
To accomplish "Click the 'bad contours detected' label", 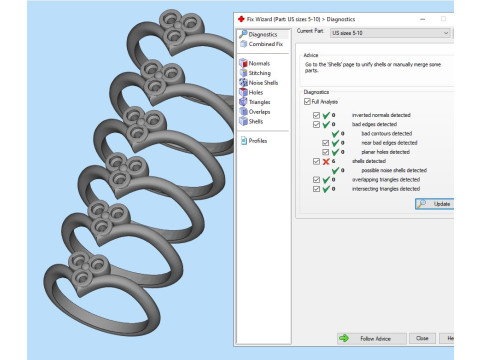I will (x=387, y=134).
